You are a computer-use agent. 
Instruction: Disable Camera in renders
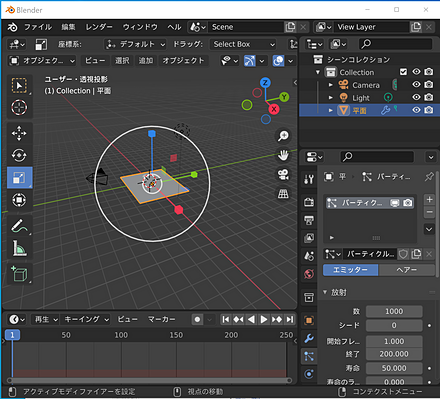click(x=429, y=84)
